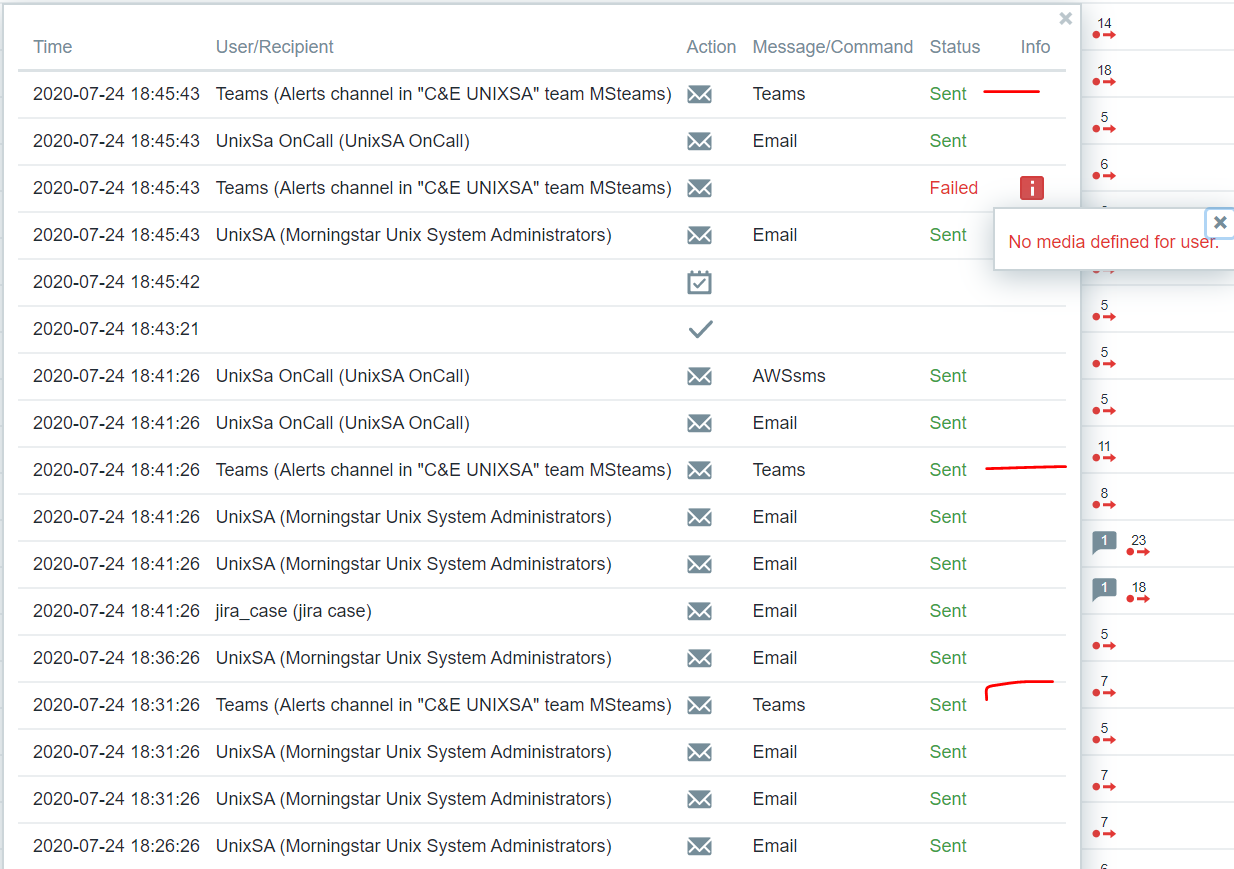Click the User/Recipient column header
Image resolution: width=1234 pixels, height=869 pixels.
point(274,47)
